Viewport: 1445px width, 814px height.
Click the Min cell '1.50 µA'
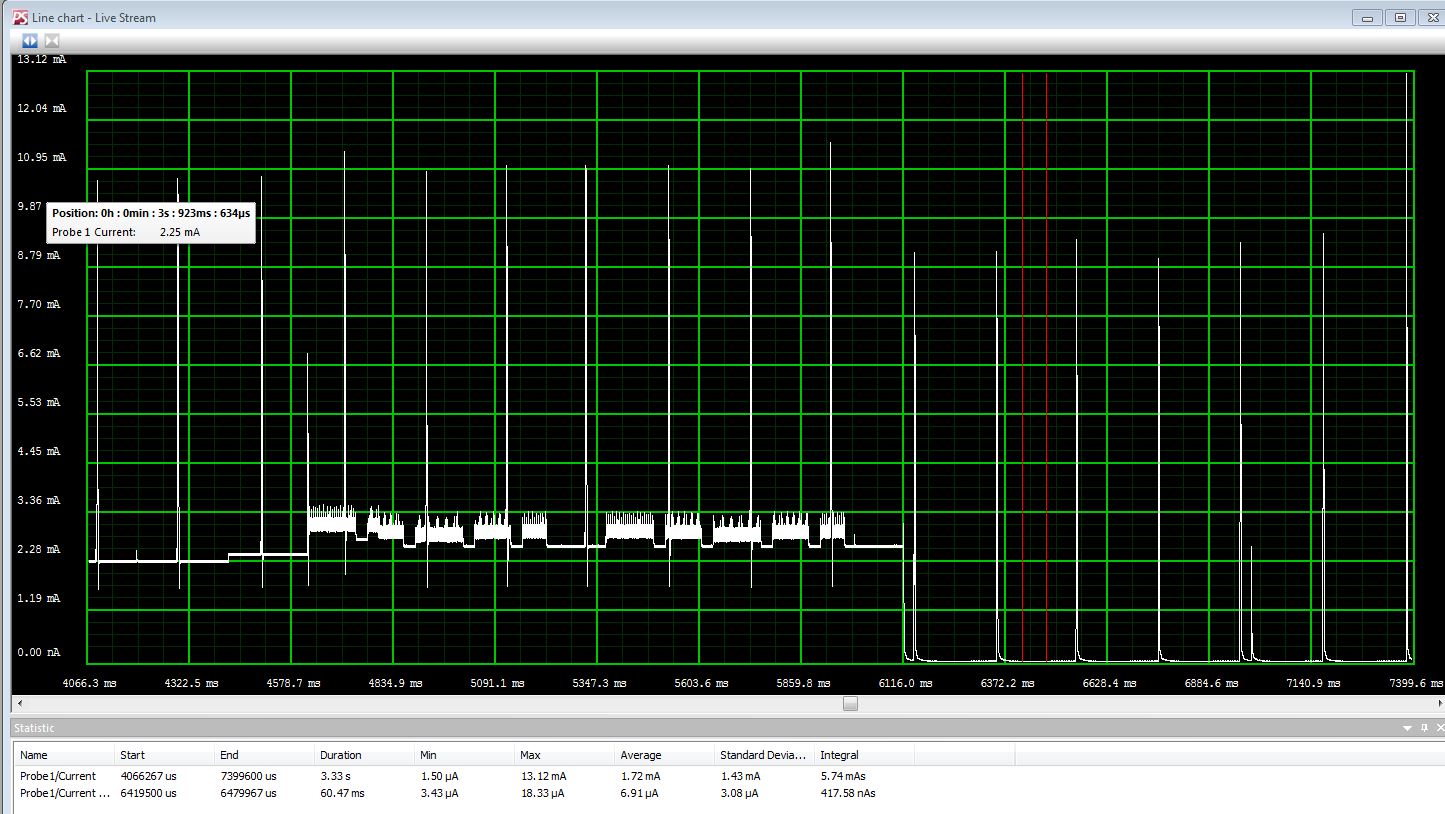(439, 776)
